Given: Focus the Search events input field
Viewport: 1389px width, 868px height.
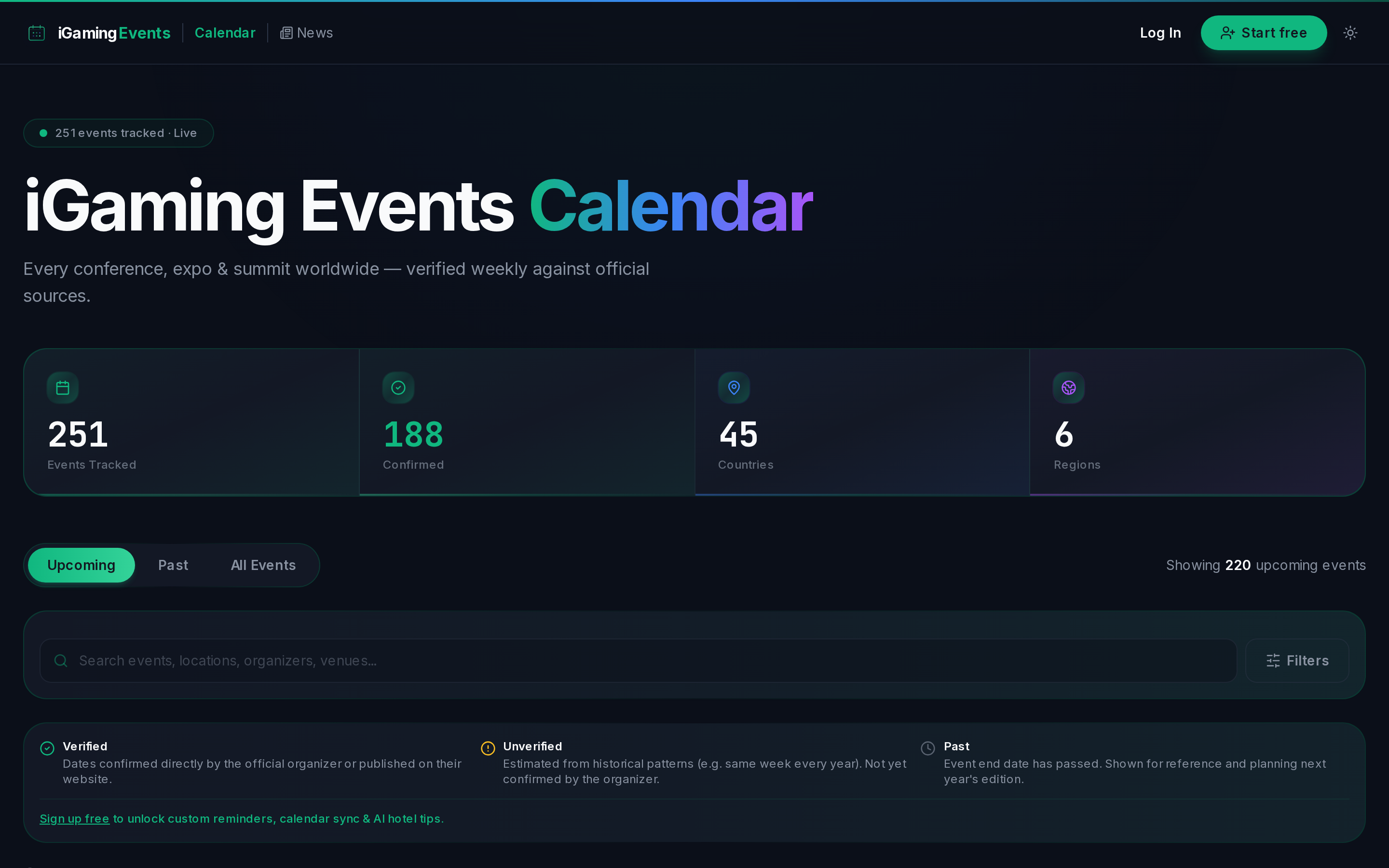Looking at the screenshot, I should tap(638, 661).
